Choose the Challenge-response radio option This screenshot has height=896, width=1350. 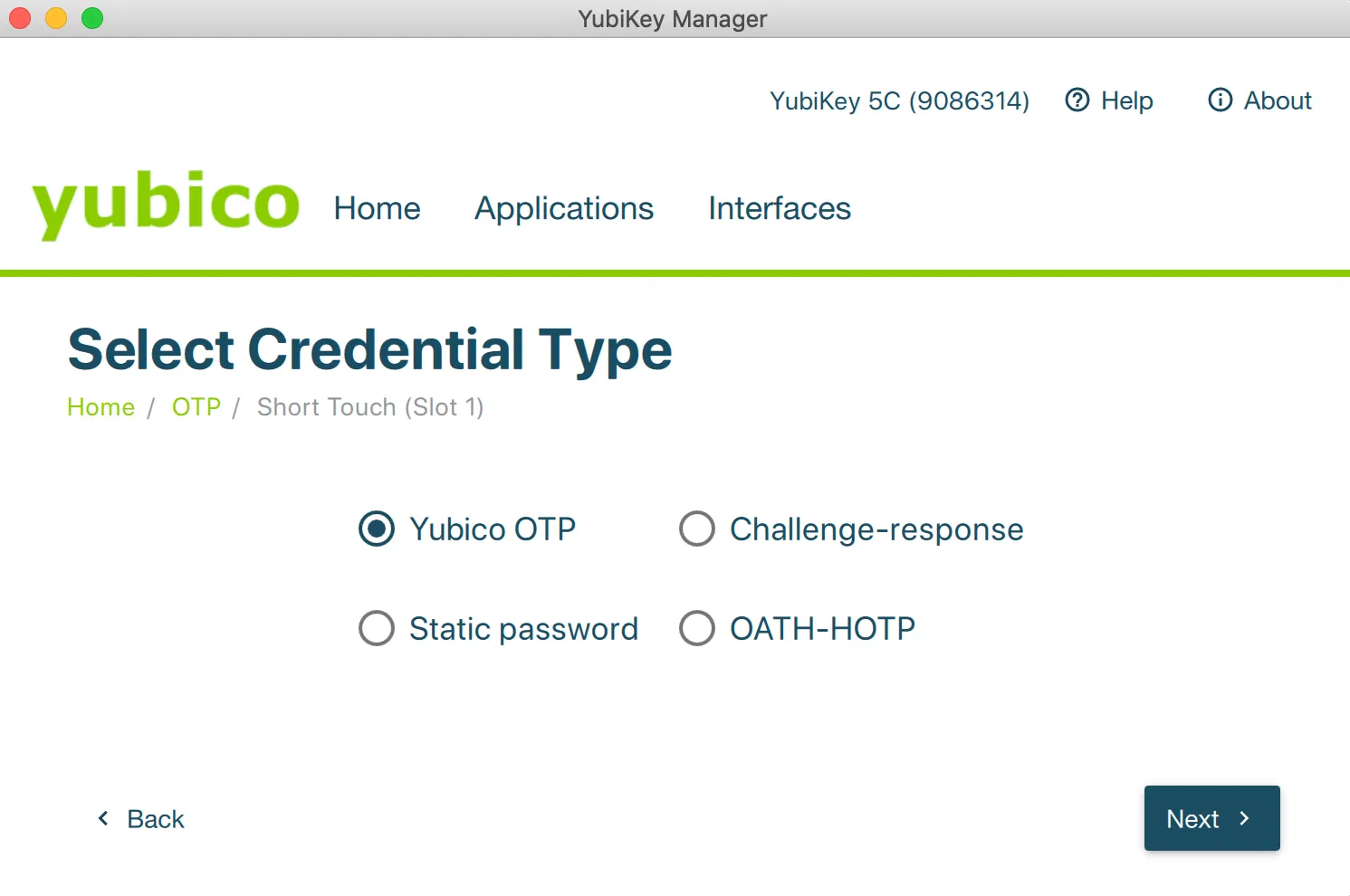pos(697,529)
